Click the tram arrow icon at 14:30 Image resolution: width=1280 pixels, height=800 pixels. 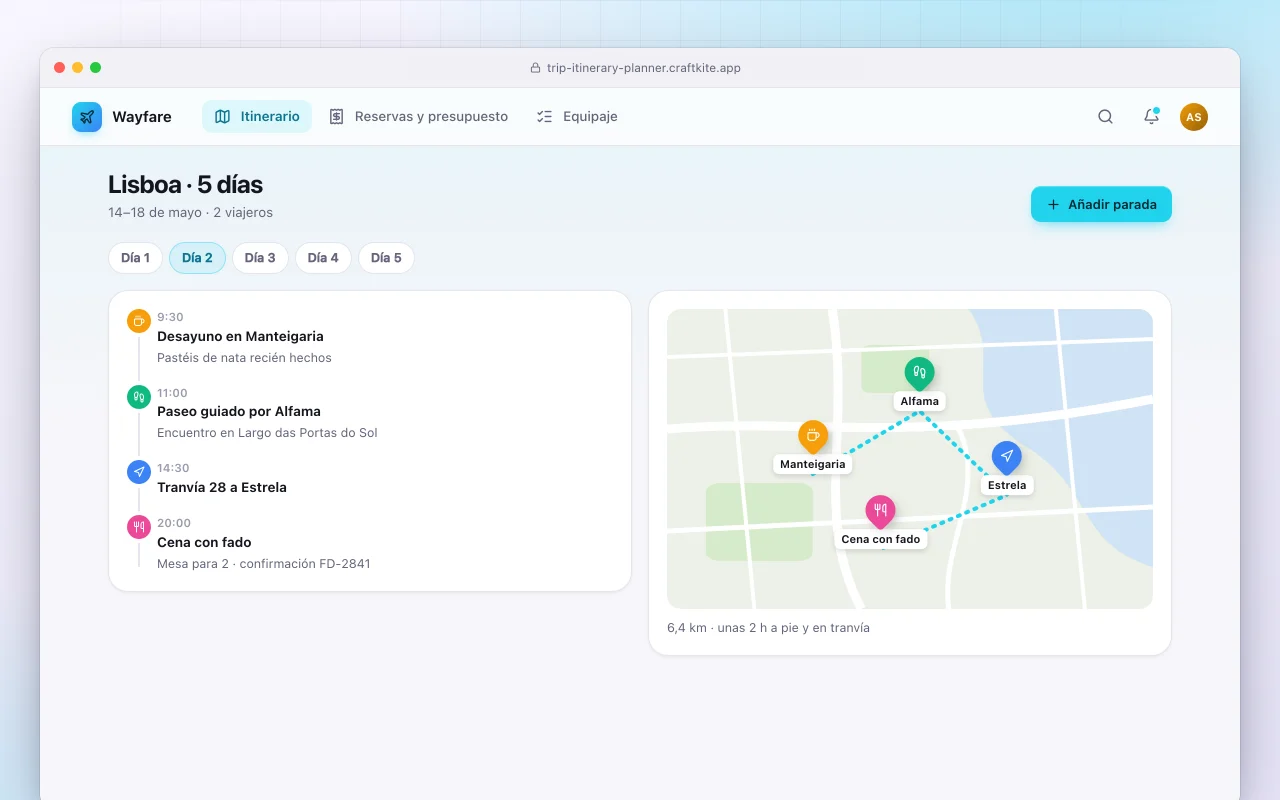click(139, 472)
